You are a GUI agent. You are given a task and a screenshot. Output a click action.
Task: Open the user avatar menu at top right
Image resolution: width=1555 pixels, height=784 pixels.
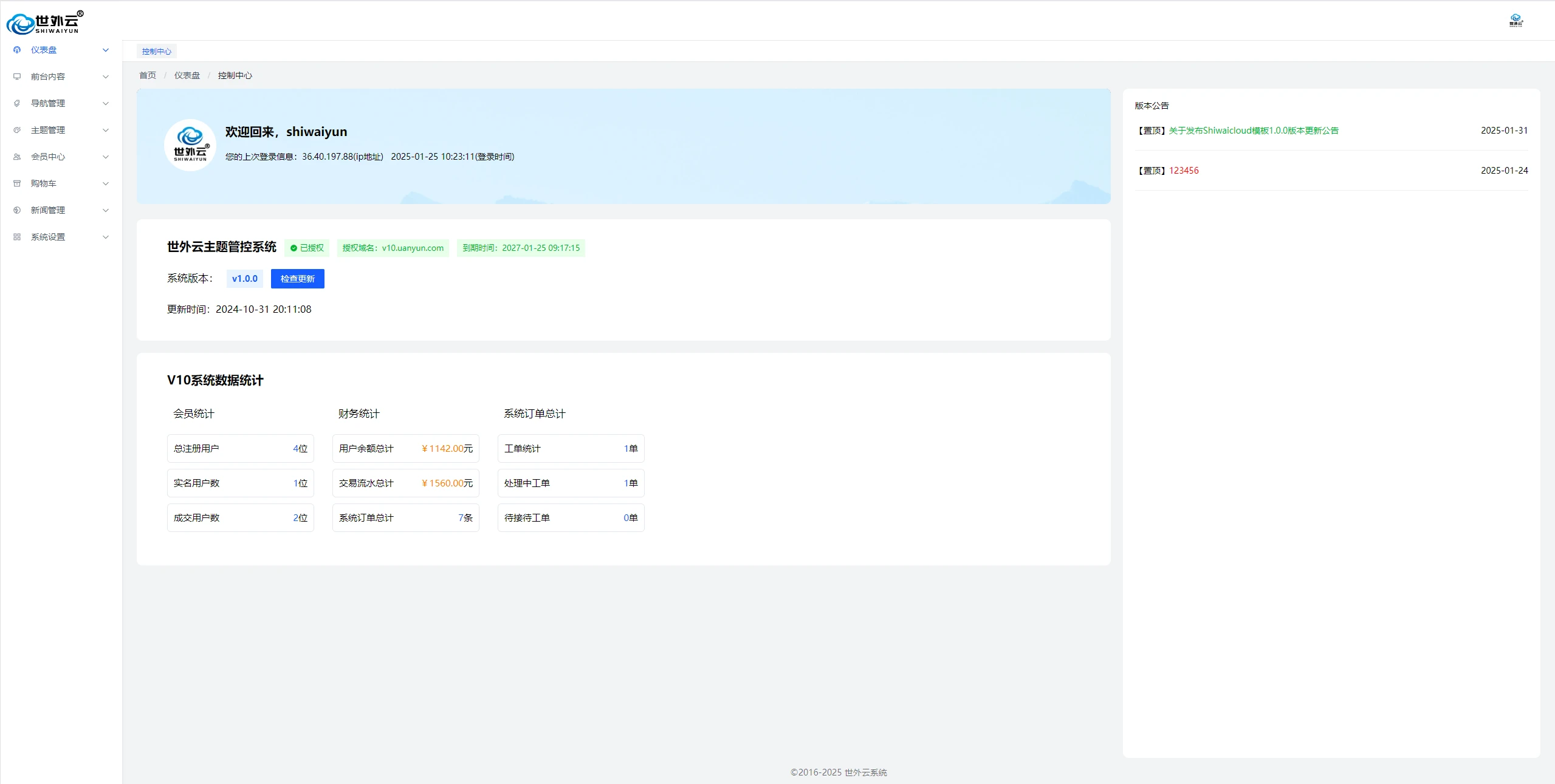pos(1516,21)
